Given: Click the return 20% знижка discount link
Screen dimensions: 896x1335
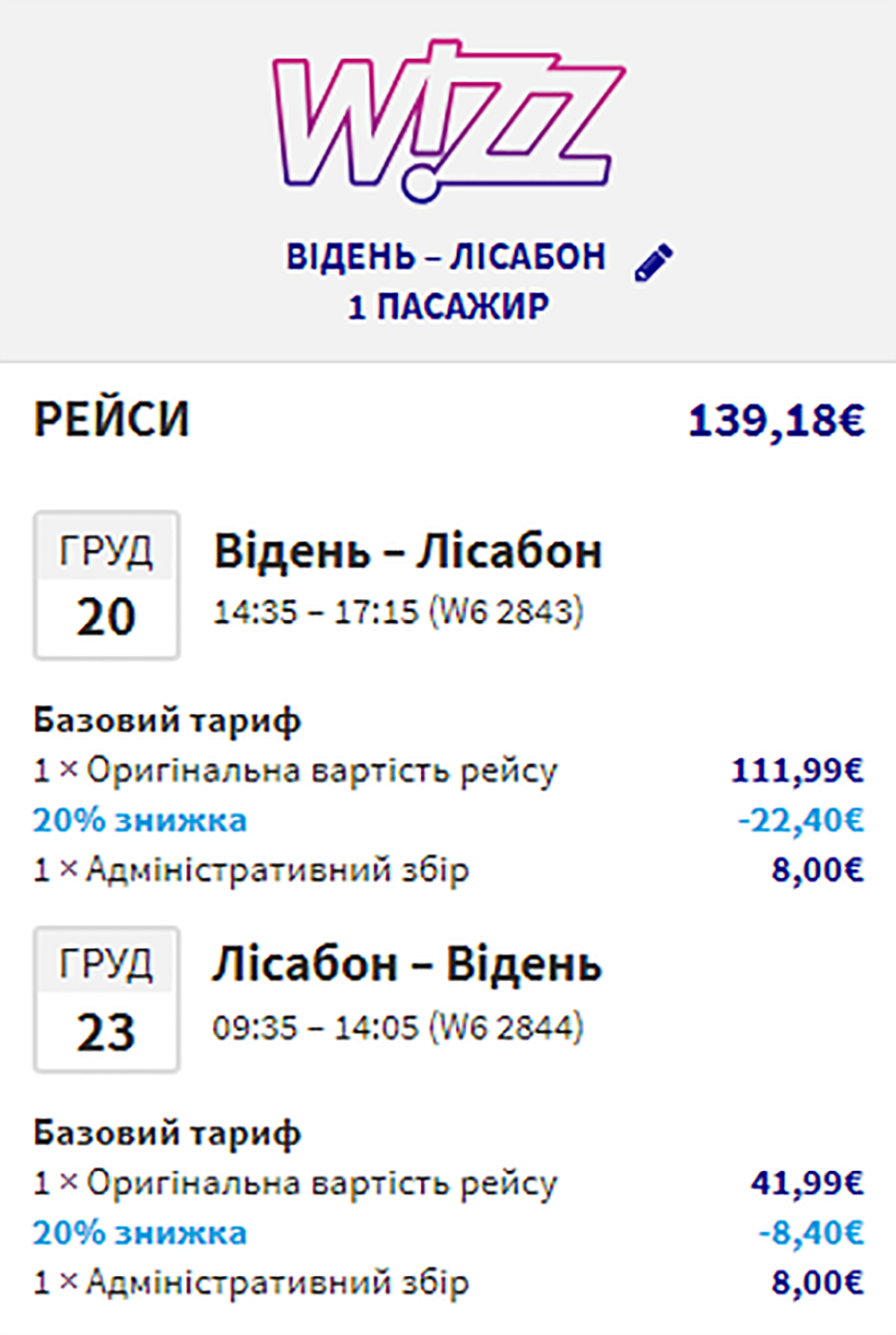Looking at the screenshot, I should (x=140, y=1234).
